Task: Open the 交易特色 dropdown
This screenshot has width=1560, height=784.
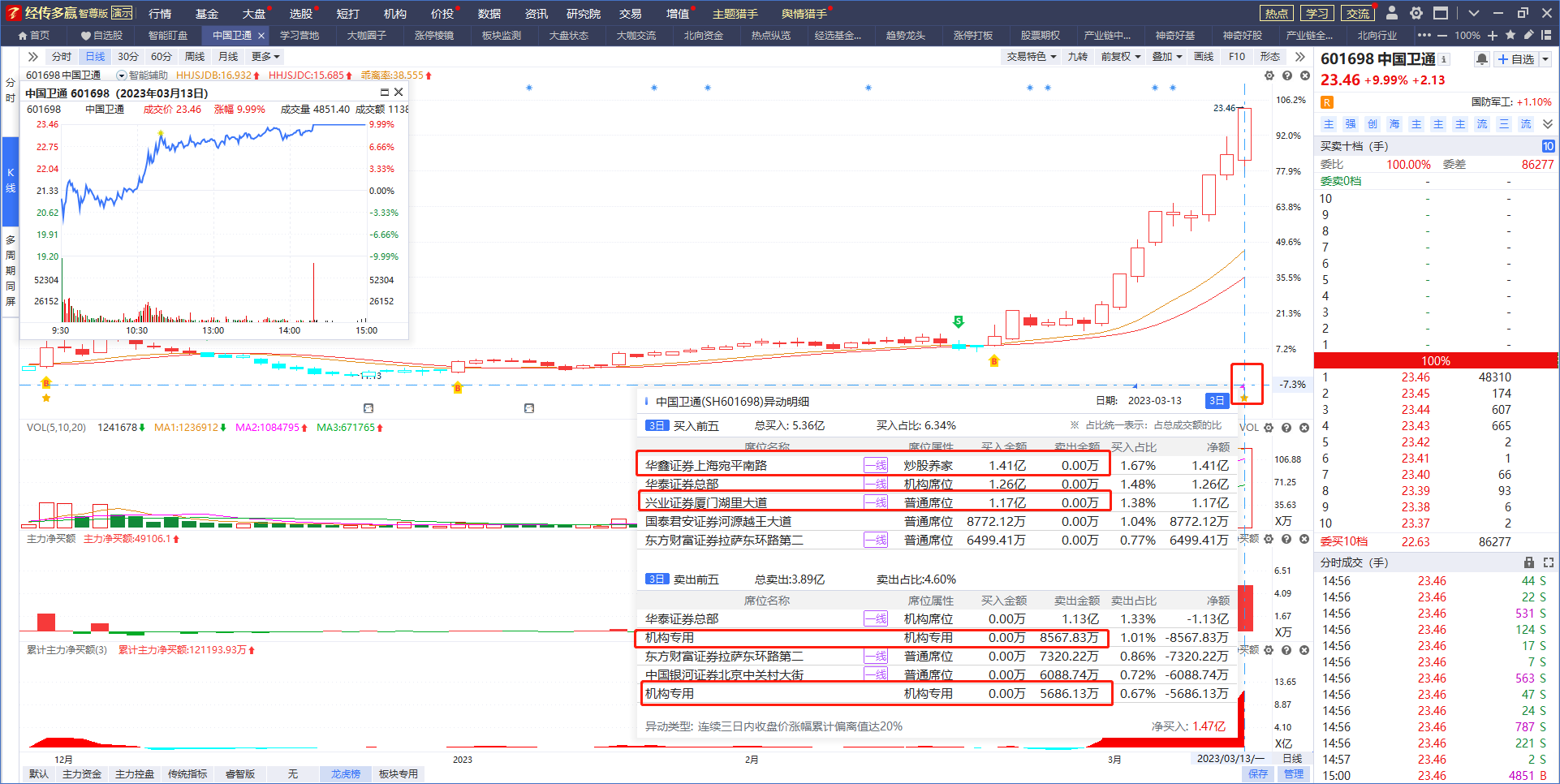Action: click(1032, 57)
